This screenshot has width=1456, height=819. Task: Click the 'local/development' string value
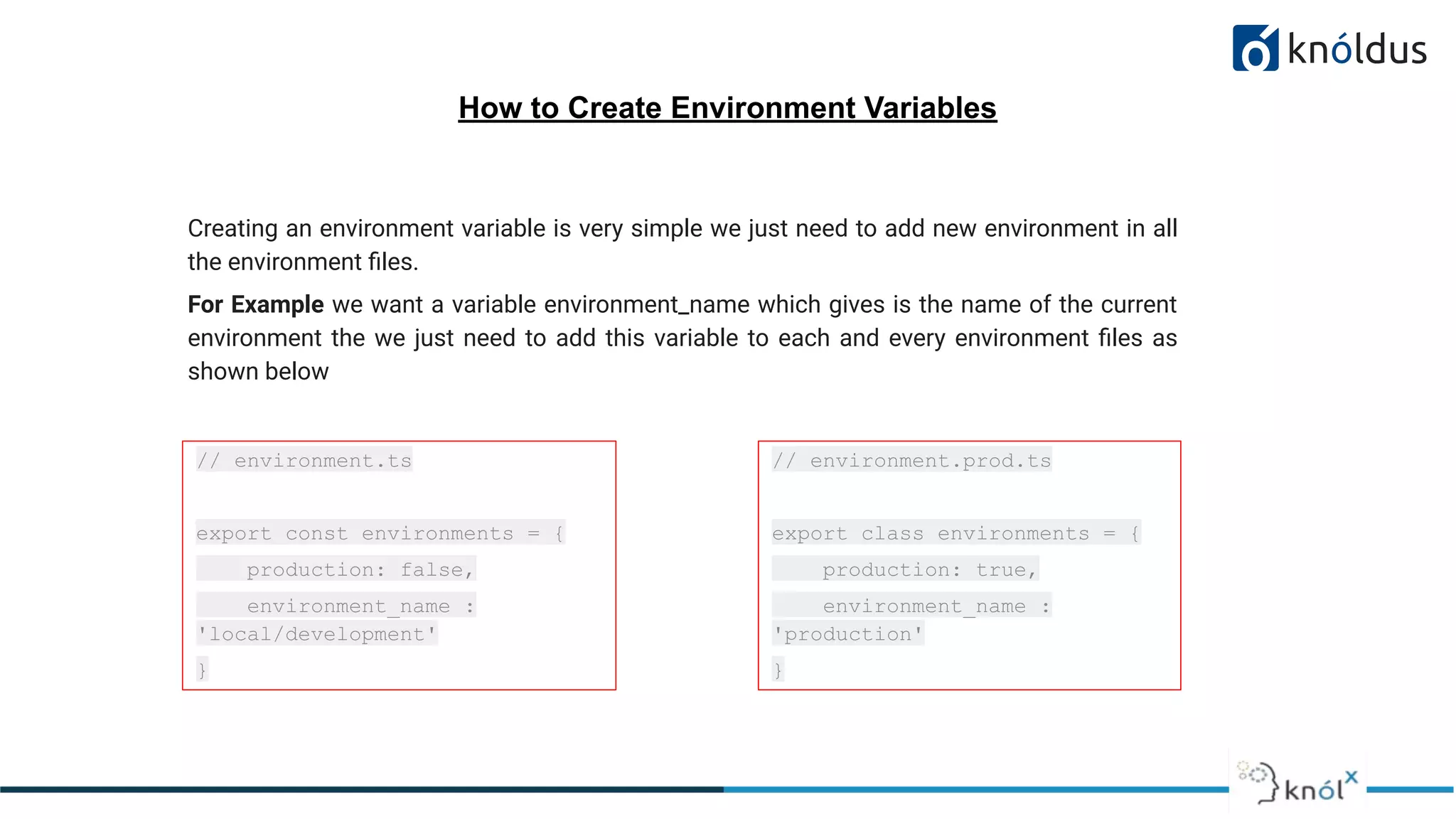(317, 633)
